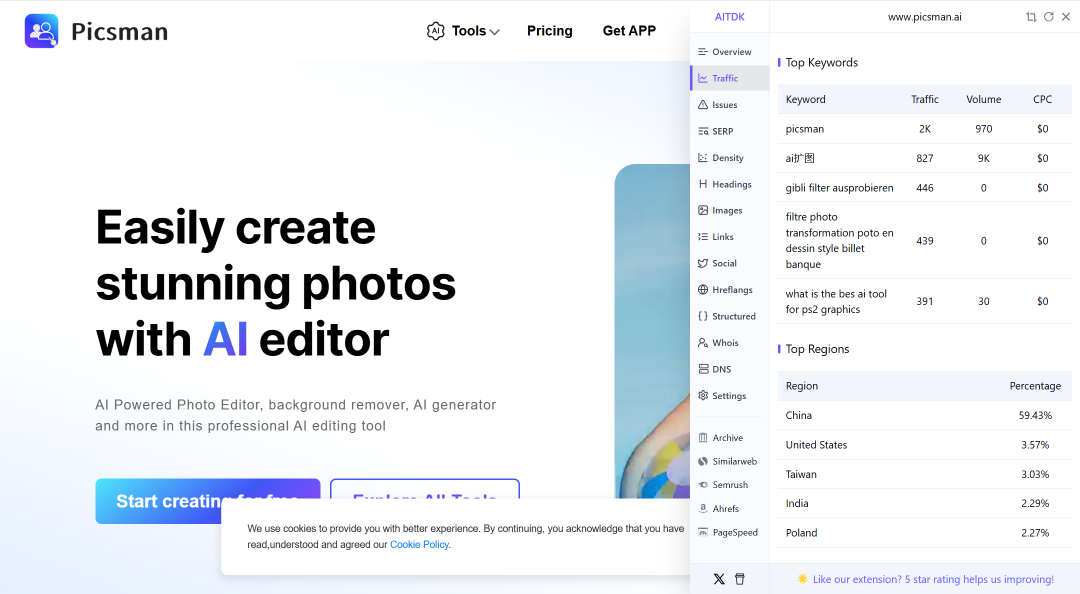Click the Similarweb icon
This screenshot has height=594, width=1080.
point(703,461)
